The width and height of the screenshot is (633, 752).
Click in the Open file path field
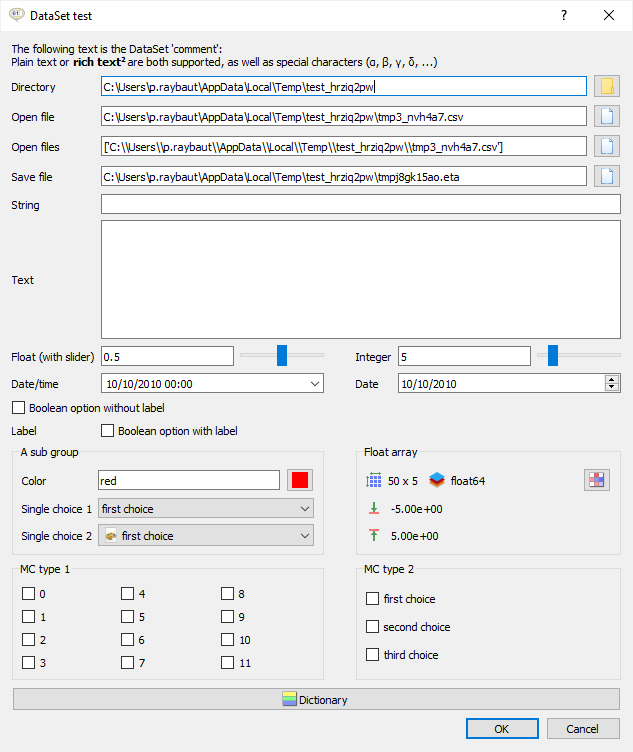[x=344, y=117]
